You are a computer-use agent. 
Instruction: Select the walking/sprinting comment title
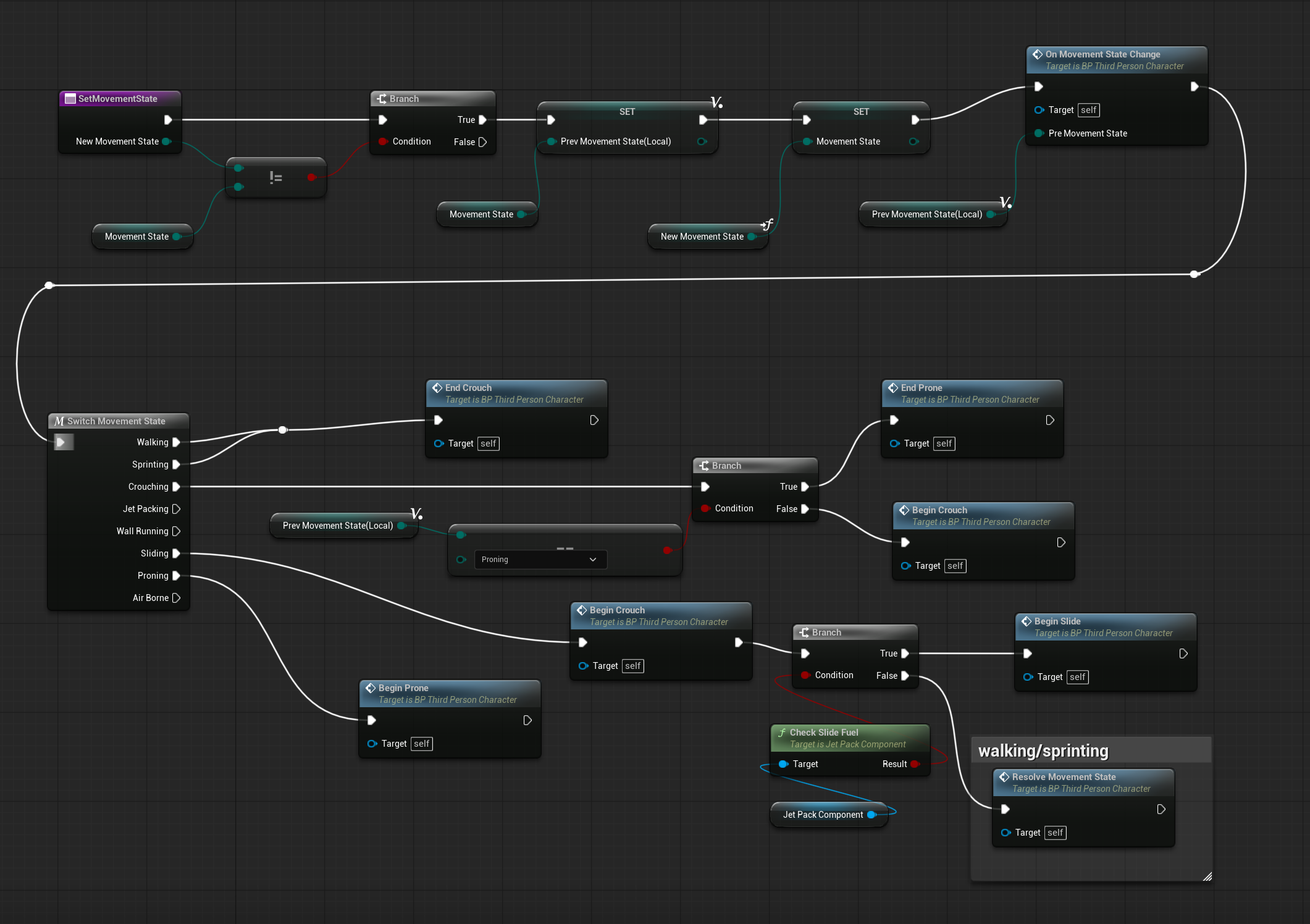(1043, 750)
